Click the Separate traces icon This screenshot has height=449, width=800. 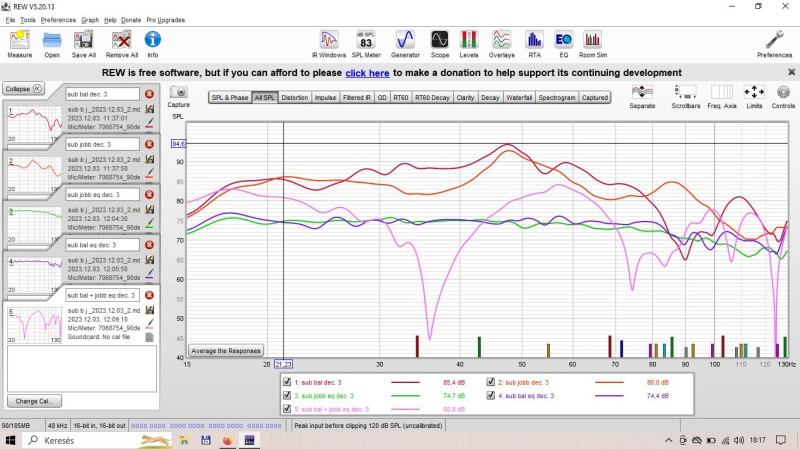point(642,96)
